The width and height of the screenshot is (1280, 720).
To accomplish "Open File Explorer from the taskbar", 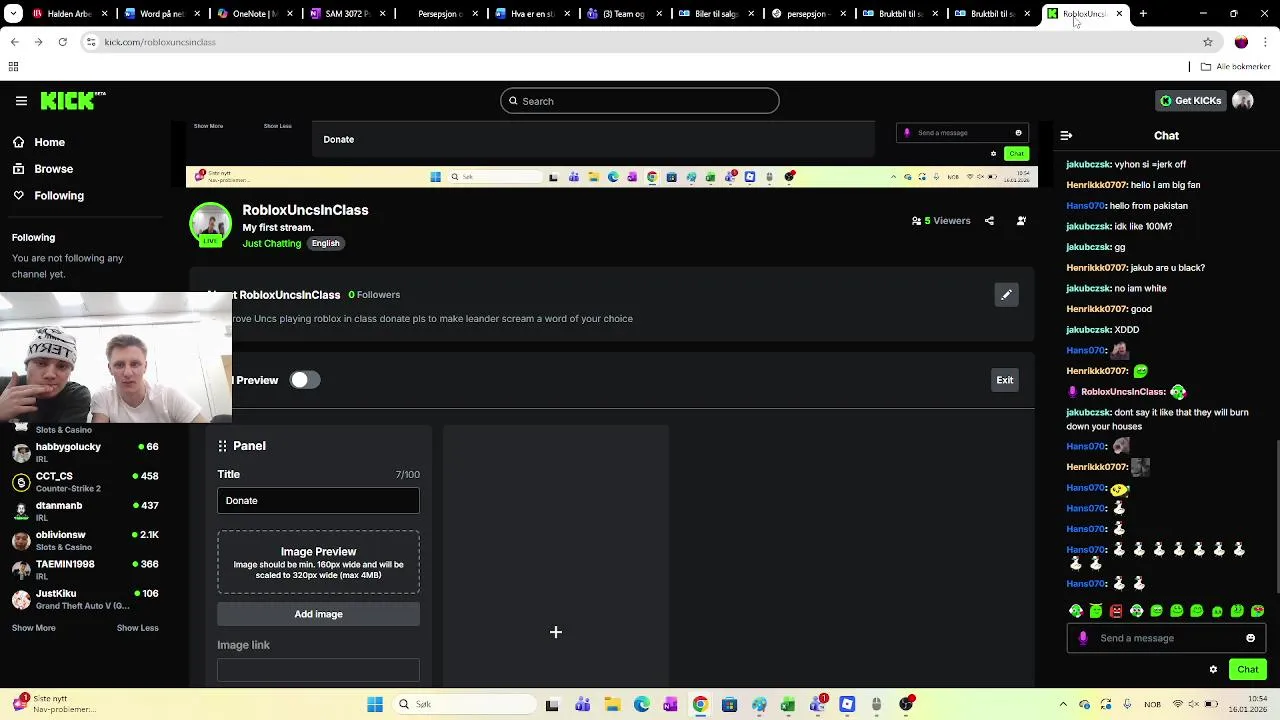I will coord(612,705).
